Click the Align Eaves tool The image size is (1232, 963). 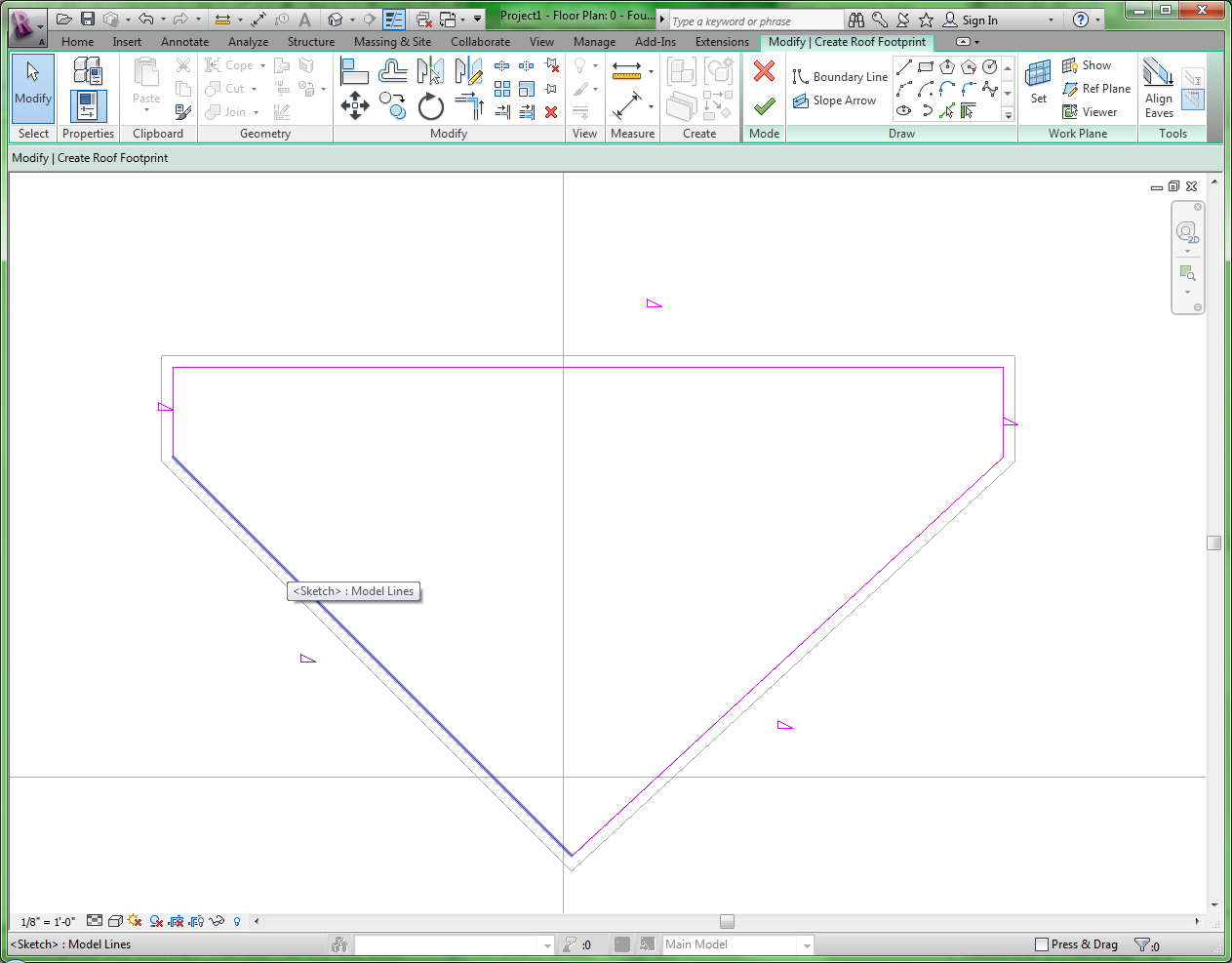click(x=1159, y=88)
